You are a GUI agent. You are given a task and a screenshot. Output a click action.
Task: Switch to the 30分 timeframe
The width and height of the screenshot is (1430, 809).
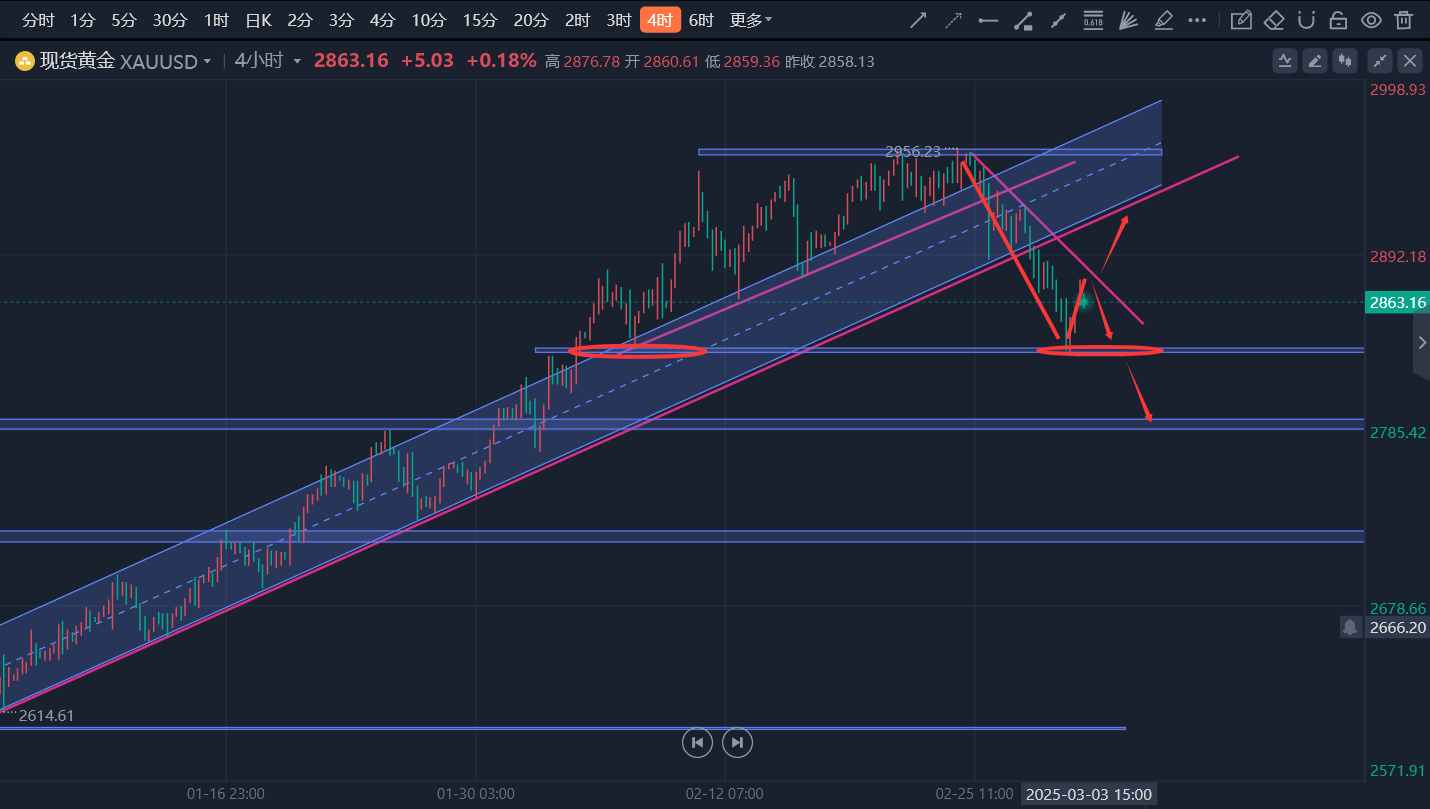pos(169,20)
